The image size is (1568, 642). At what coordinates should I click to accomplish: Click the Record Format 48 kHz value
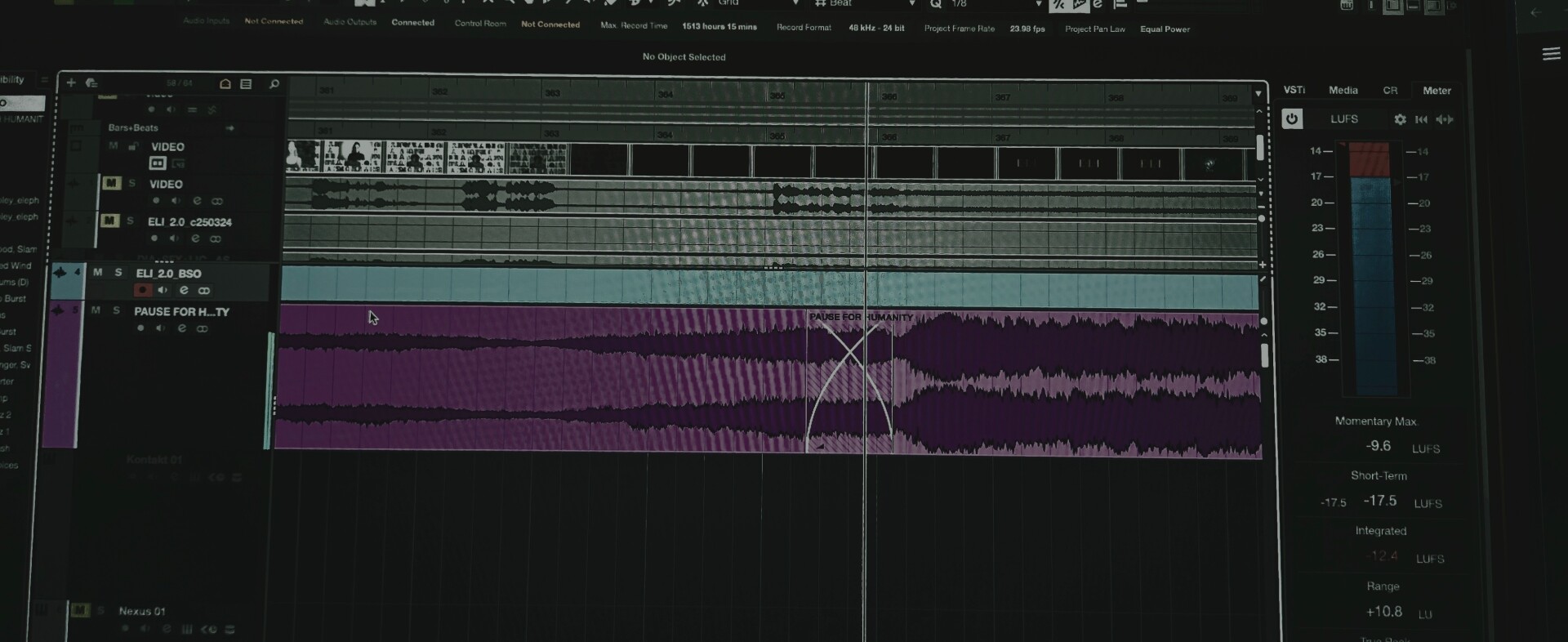(875, 28)
